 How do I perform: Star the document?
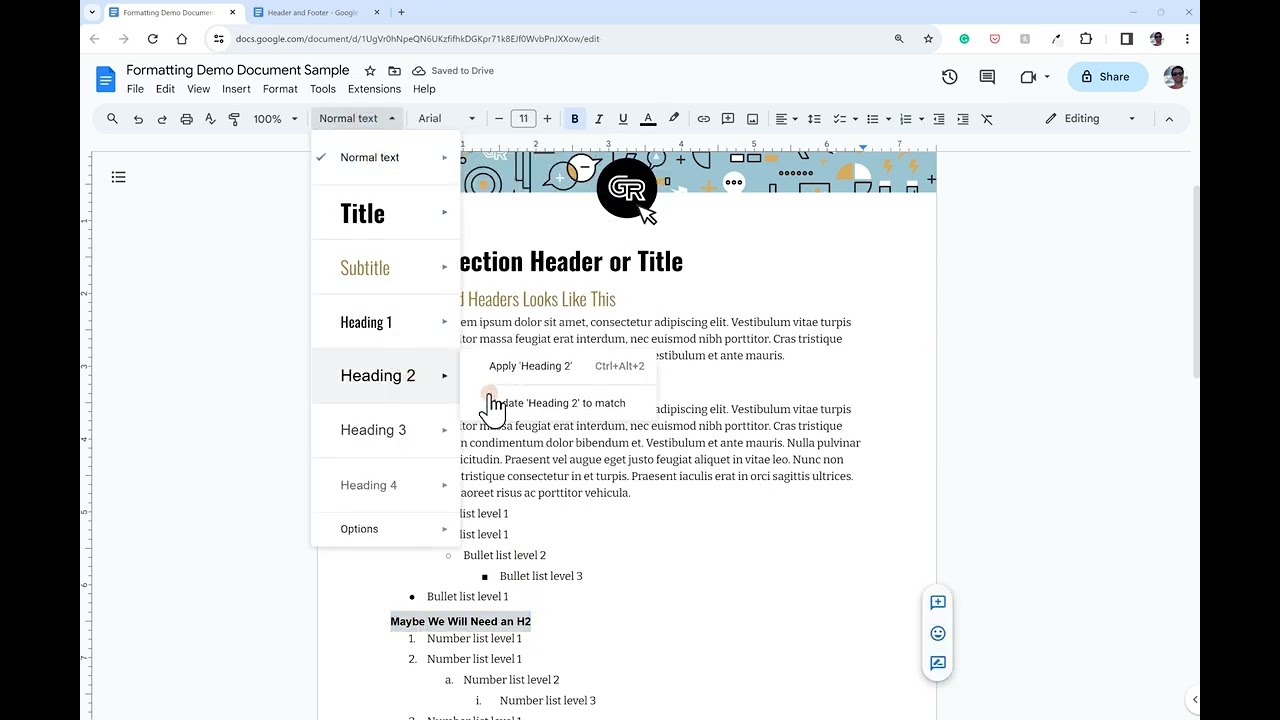(370, 71)
